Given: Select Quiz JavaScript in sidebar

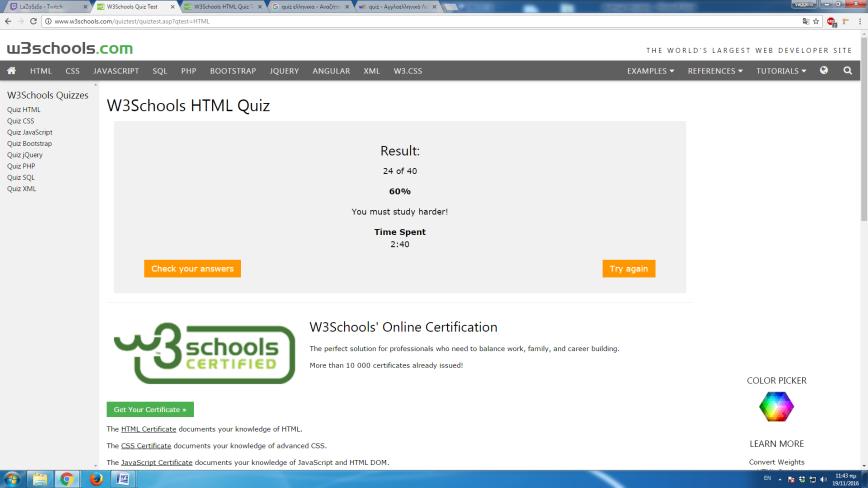Looking at the screenshot, I should click(30, 132).
